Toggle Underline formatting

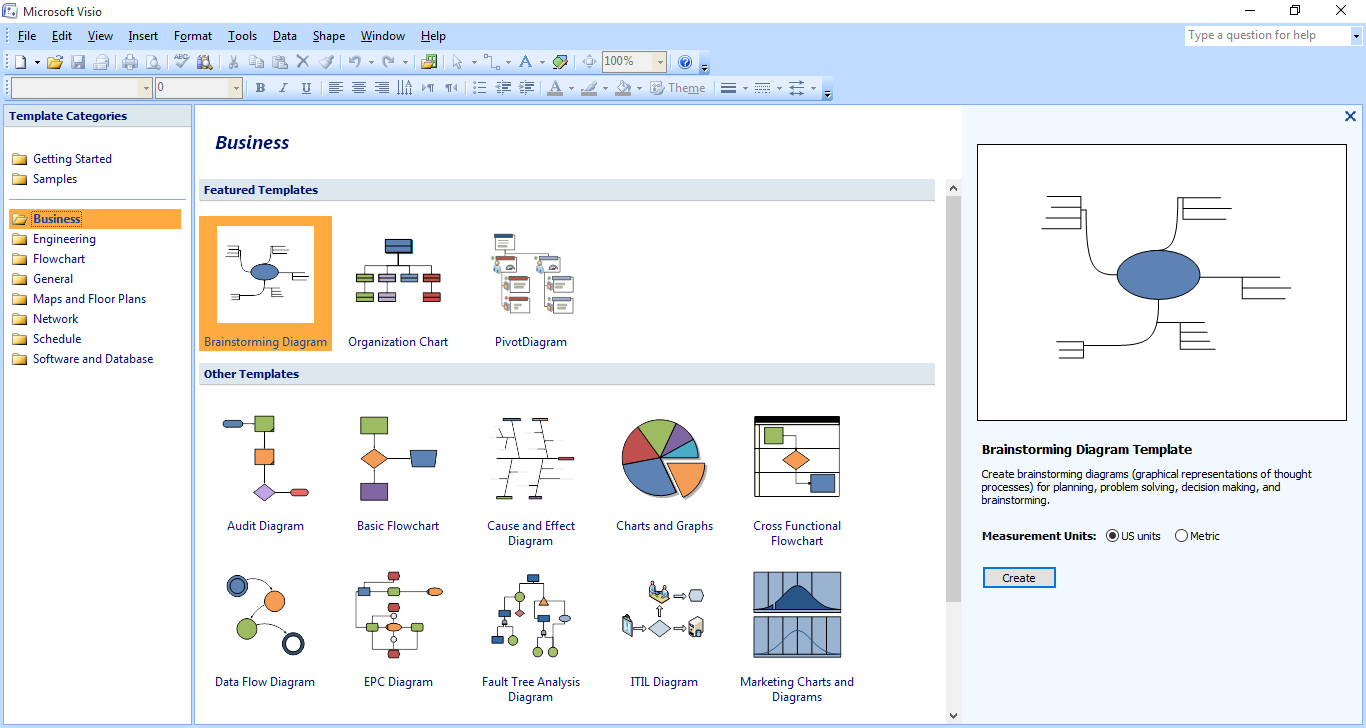(306, 88)
